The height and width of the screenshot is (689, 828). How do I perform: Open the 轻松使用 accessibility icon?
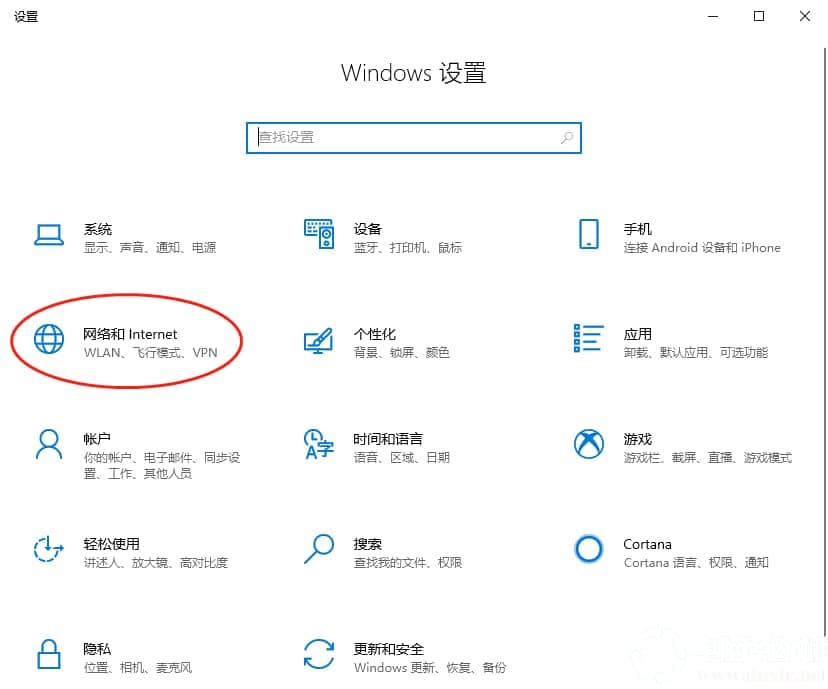pyautogui.click(x=49, y=549)
